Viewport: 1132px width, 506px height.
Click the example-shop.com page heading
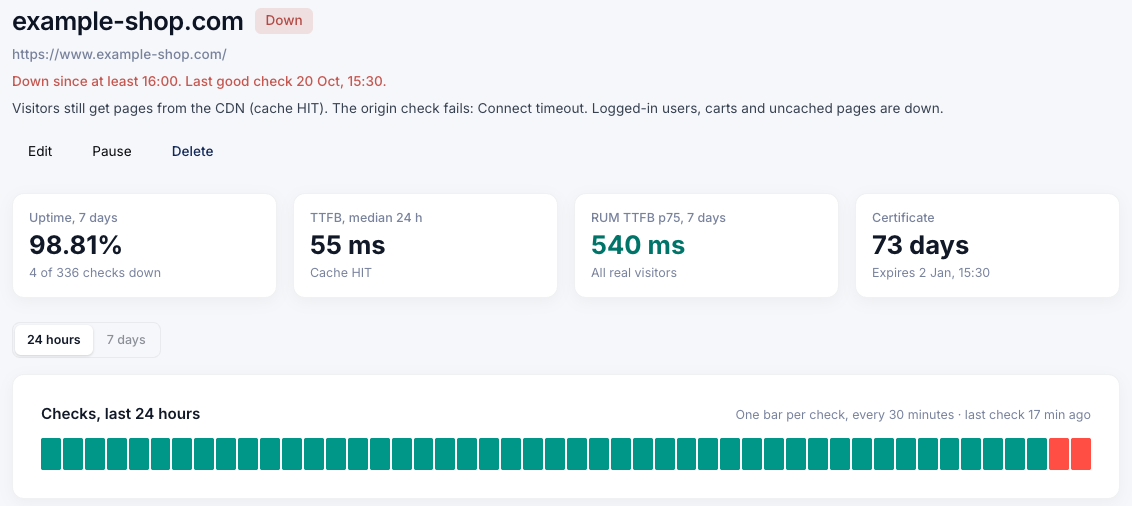point(128,22)
